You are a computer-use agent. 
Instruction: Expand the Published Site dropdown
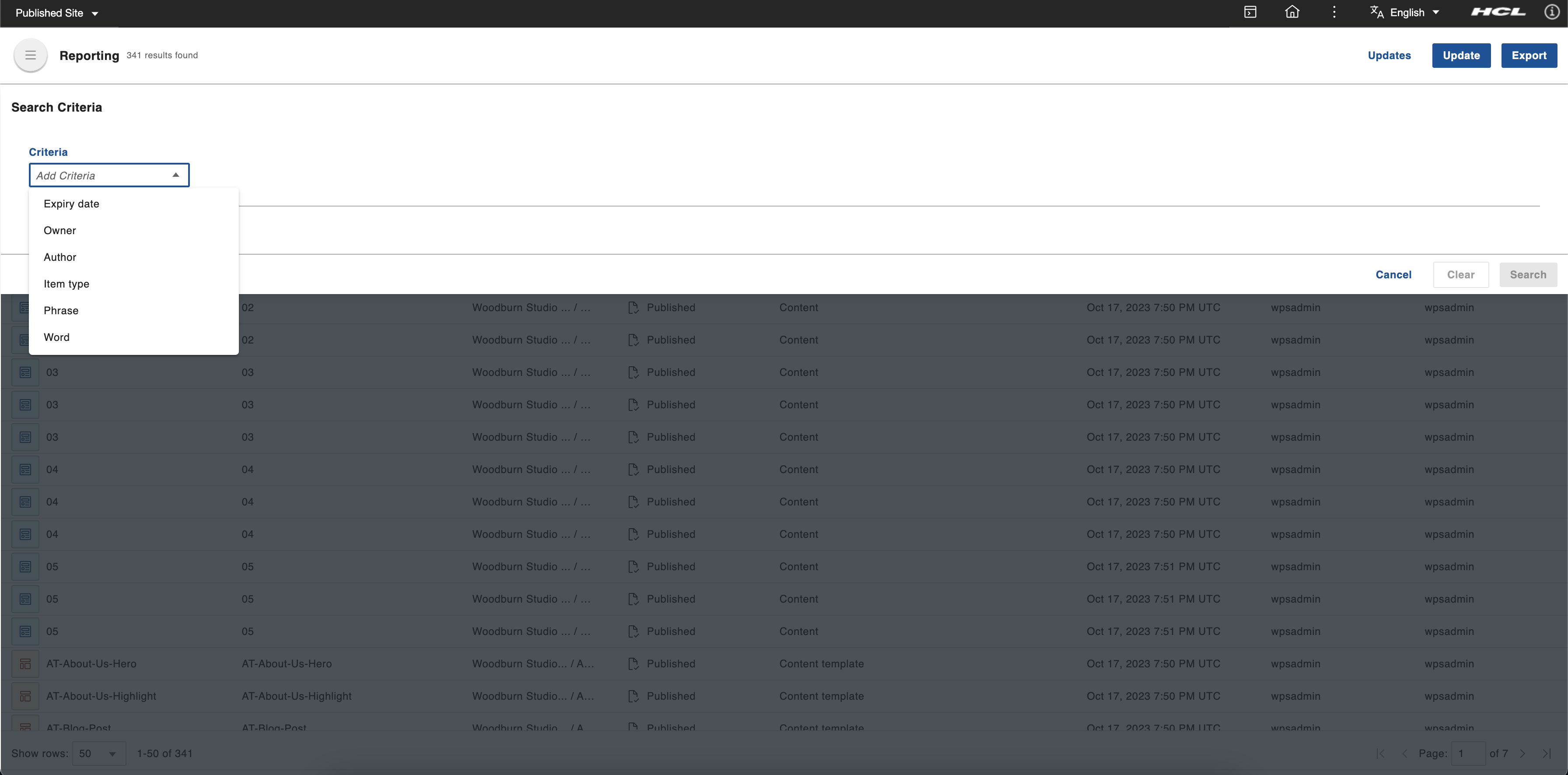click(56, 13)
